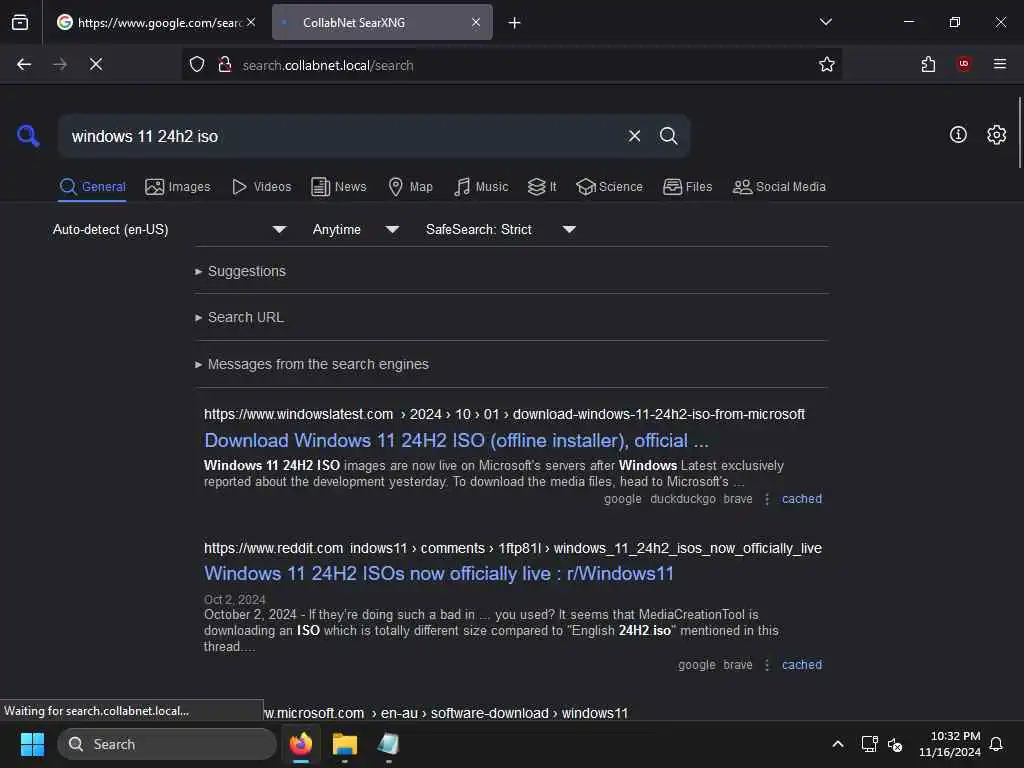Open the SafeSearch: Strict dropdown
Screen dimensions: 1024x768
coord(500,229)
